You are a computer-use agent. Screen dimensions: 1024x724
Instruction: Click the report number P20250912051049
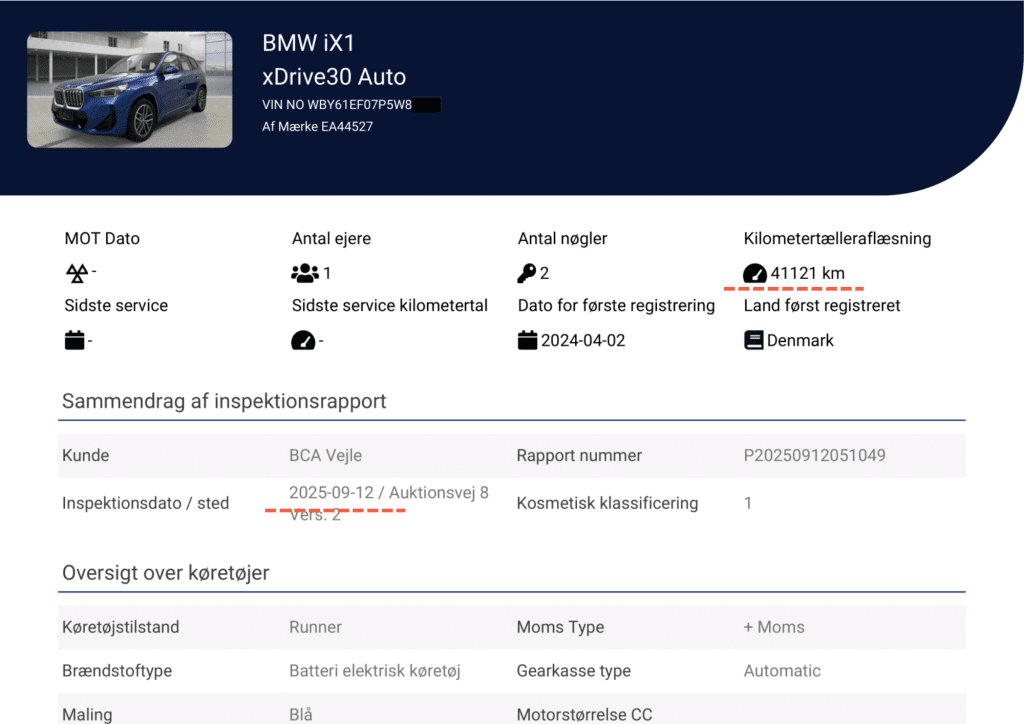point(814,456)
